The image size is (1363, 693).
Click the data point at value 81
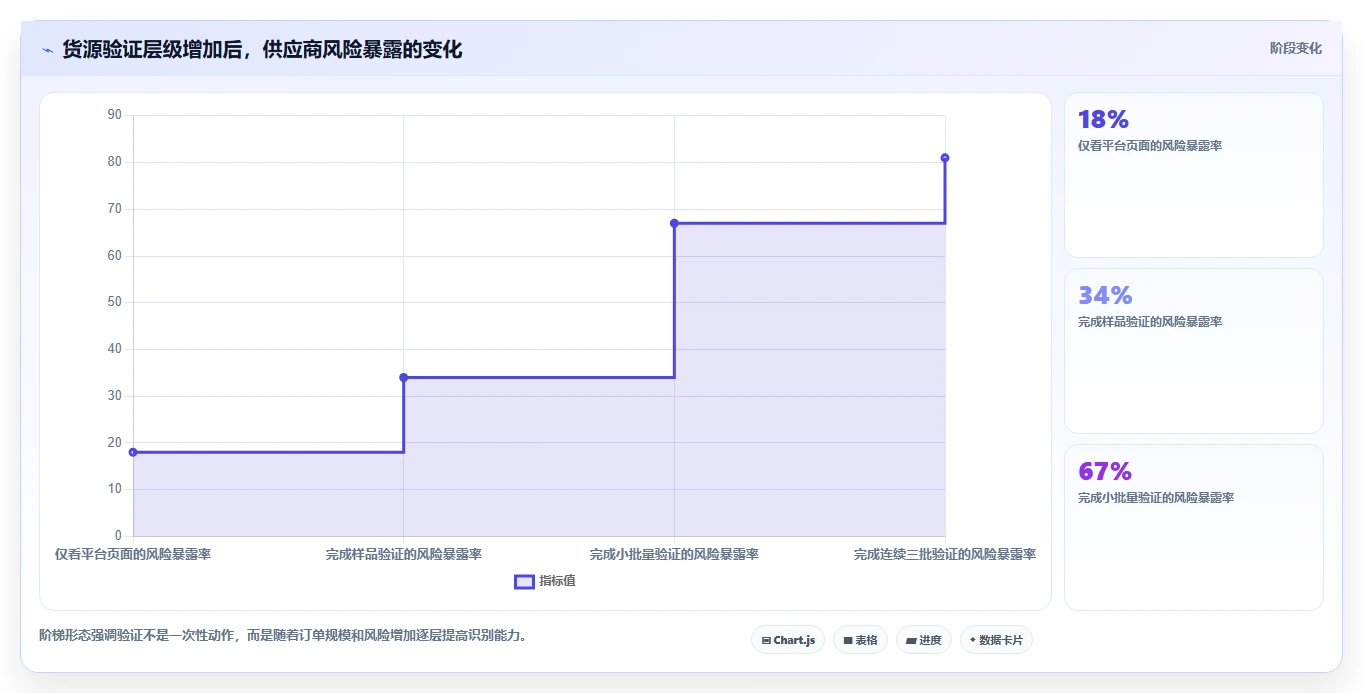[x=945, y=158]
